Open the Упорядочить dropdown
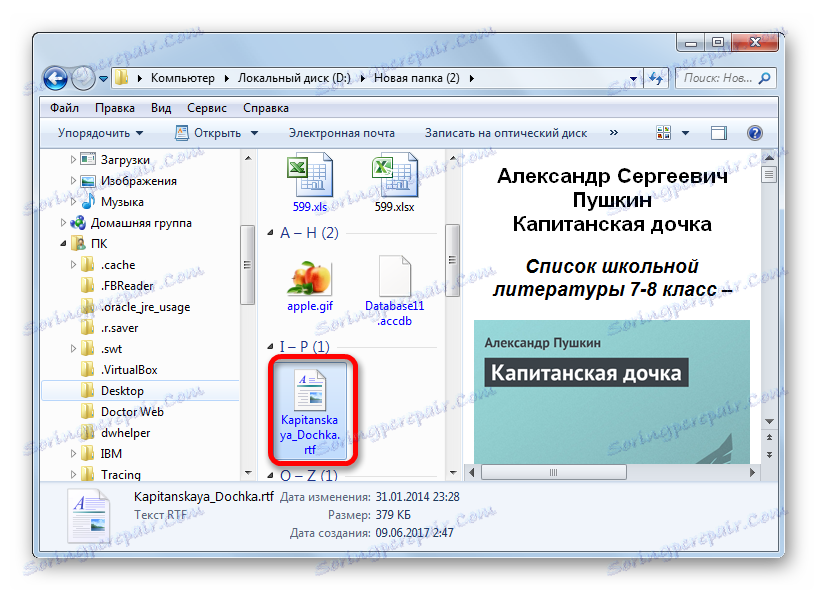This screenshot has width=818, height=591. (x=100, y=133)
